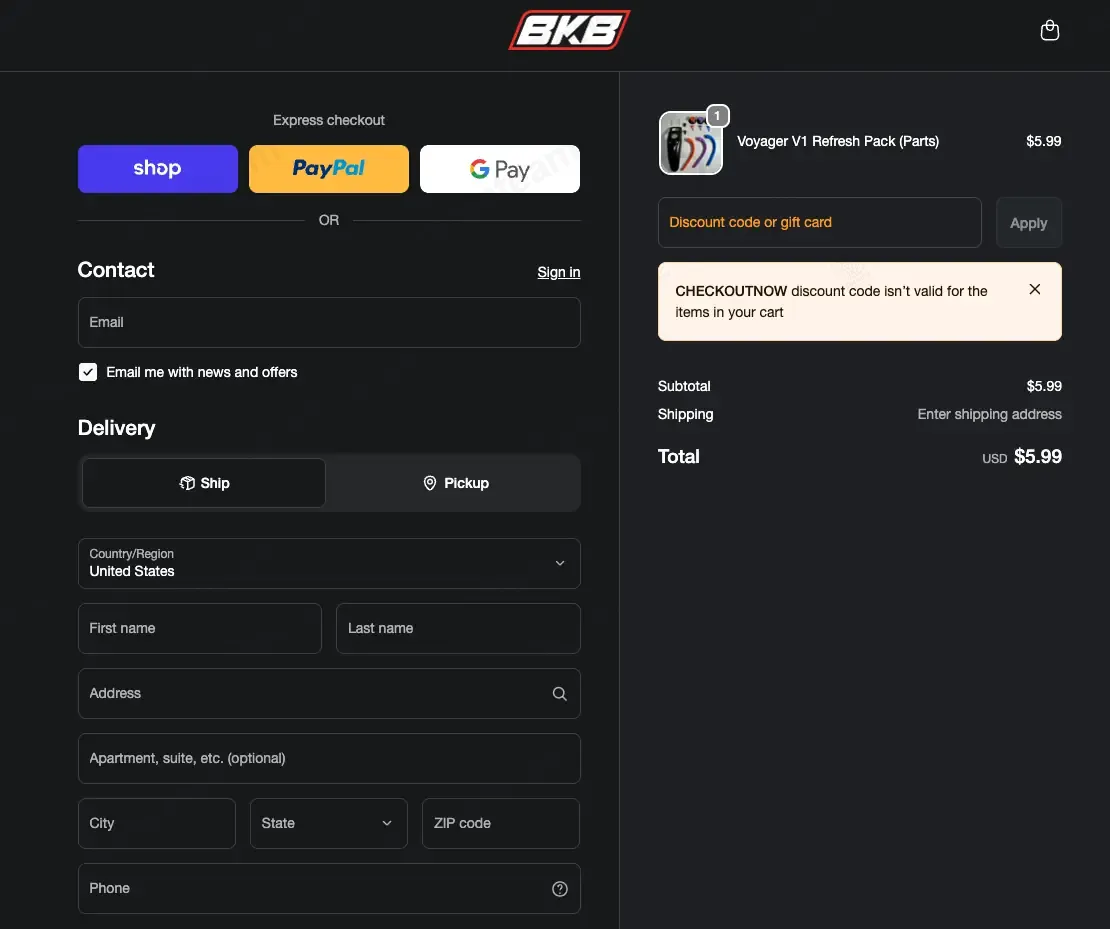Apply the discount code

[x=1028, y=223]
